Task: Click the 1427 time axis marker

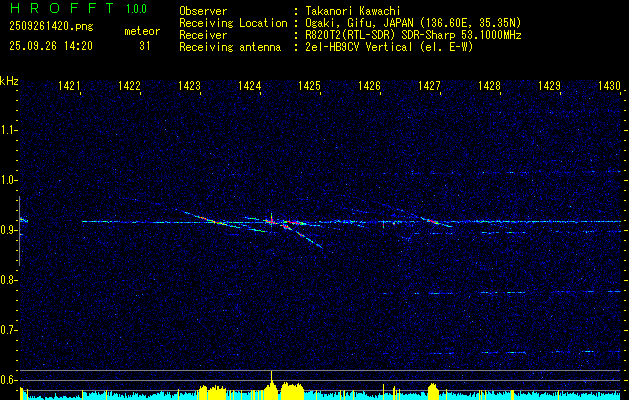Action: (x=429, y=86)
